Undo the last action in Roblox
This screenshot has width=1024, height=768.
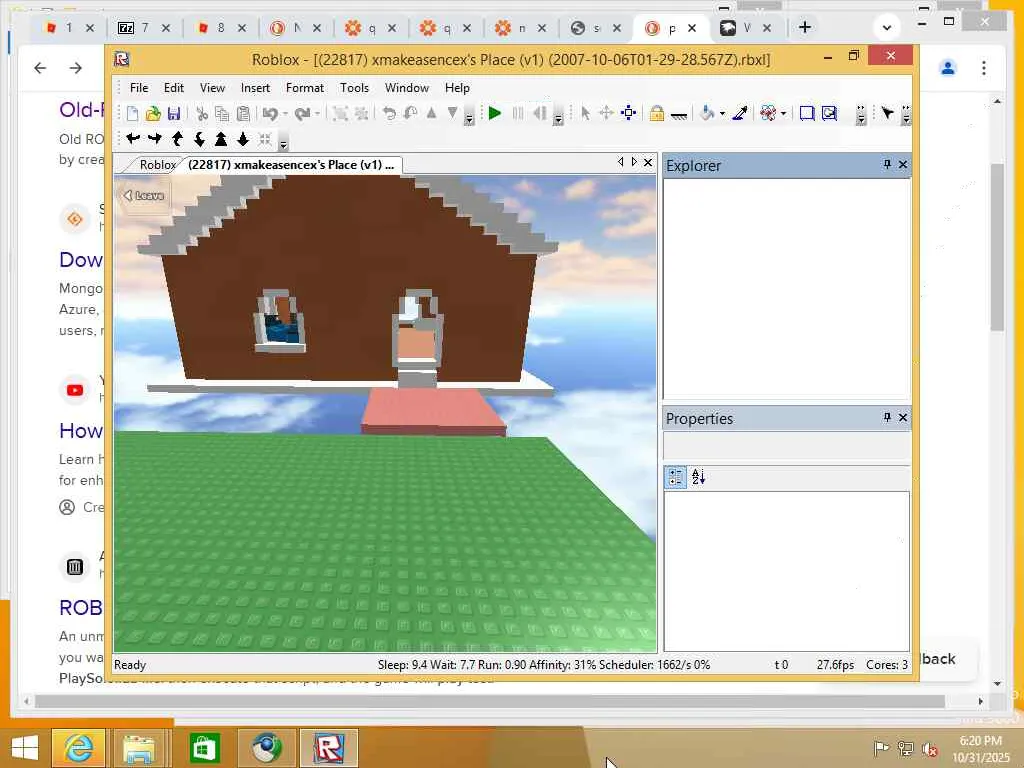pyautogui.click(x=270, y=114)
